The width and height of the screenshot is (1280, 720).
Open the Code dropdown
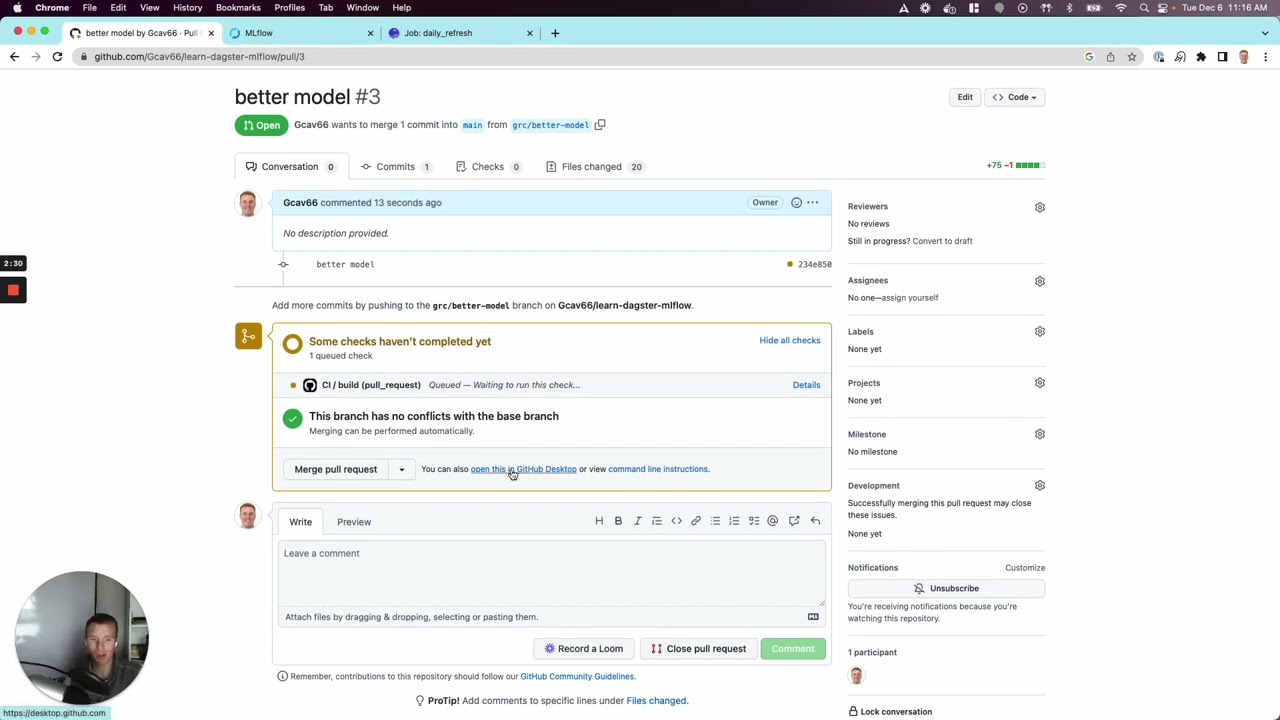point(1014,97)
